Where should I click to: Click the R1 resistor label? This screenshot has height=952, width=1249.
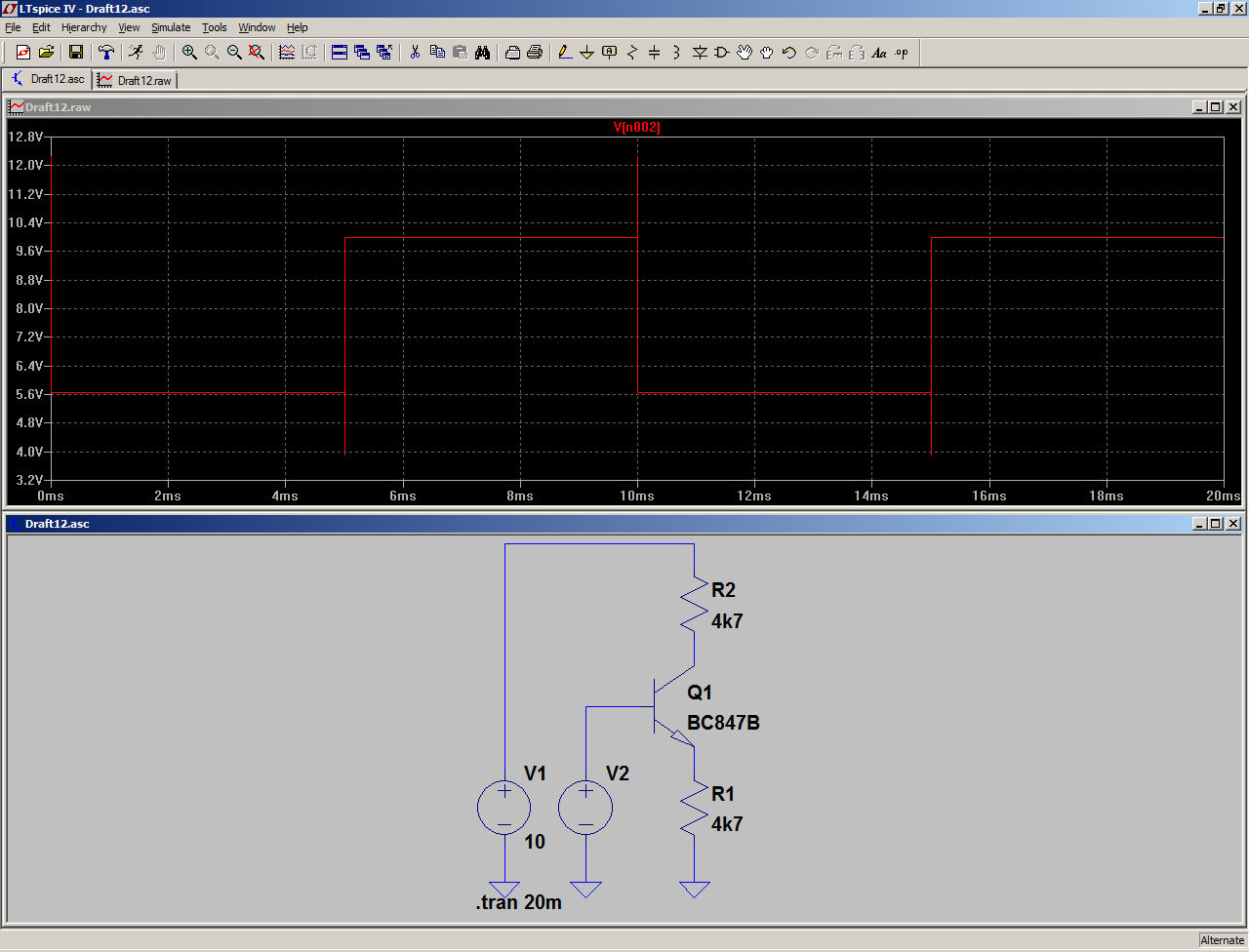[x=723, y=794]
